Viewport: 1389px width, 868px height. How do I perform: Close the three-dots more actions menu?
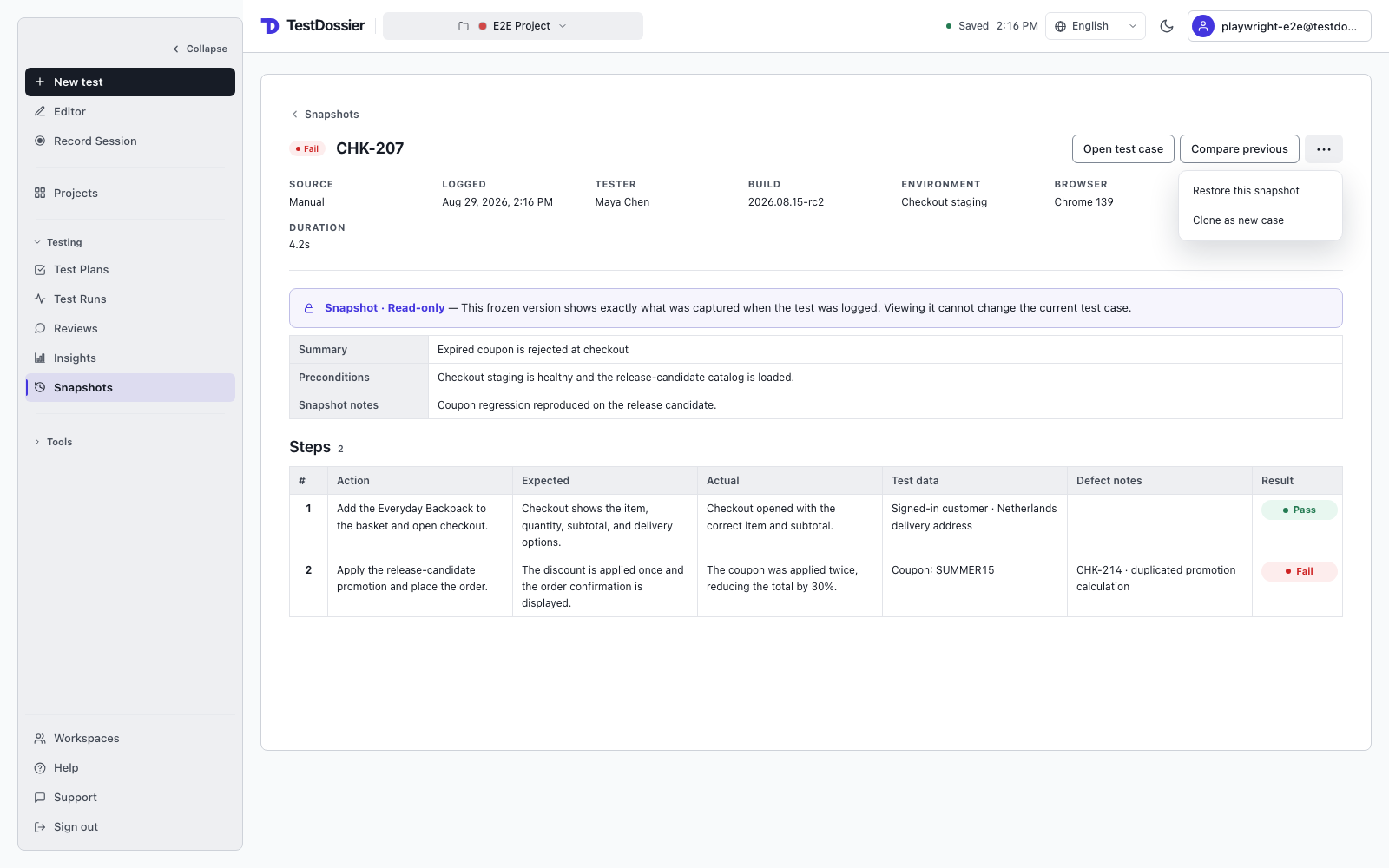coord(1324,149)
